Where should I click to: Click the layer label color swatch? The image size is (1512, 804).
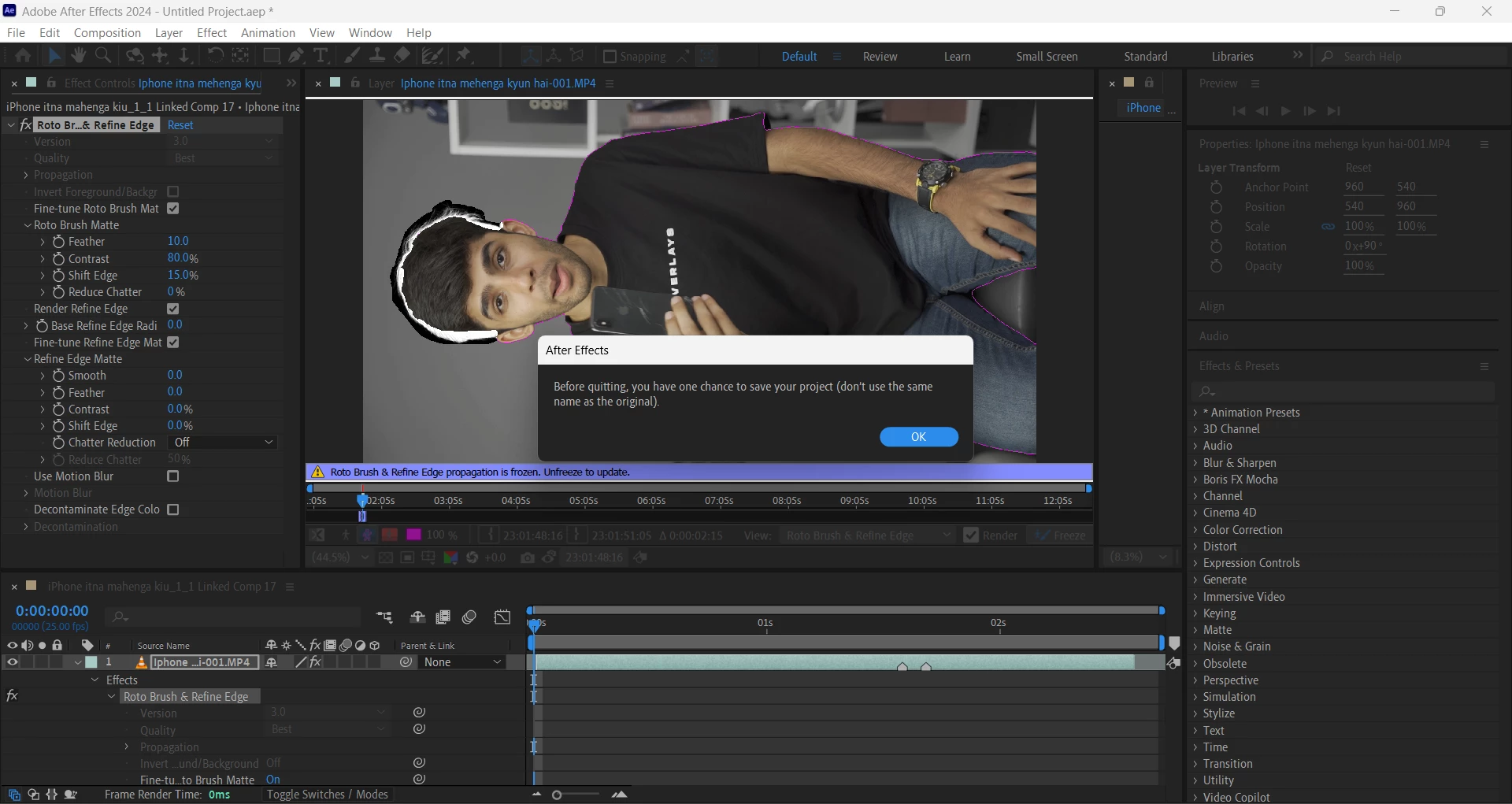click(91, 662)
